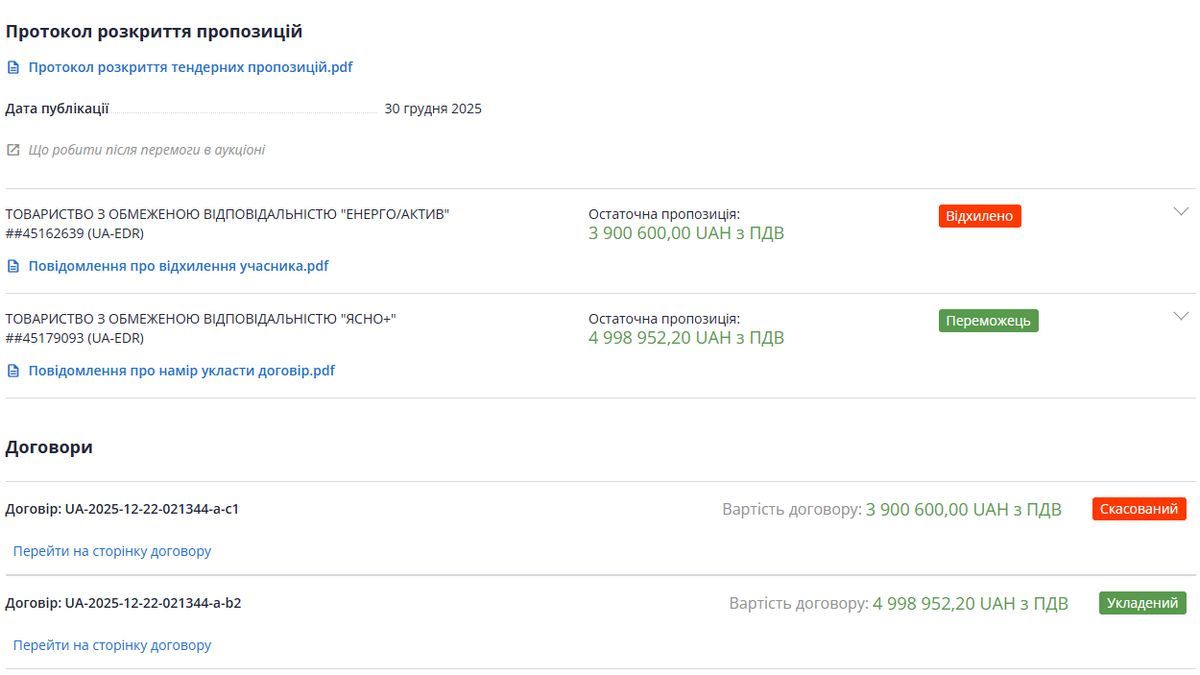Viewport: 1200px width, 675px height.
Task: Expand the ЯСНО+ bid details chevron
Action: tap(1180, 316)
